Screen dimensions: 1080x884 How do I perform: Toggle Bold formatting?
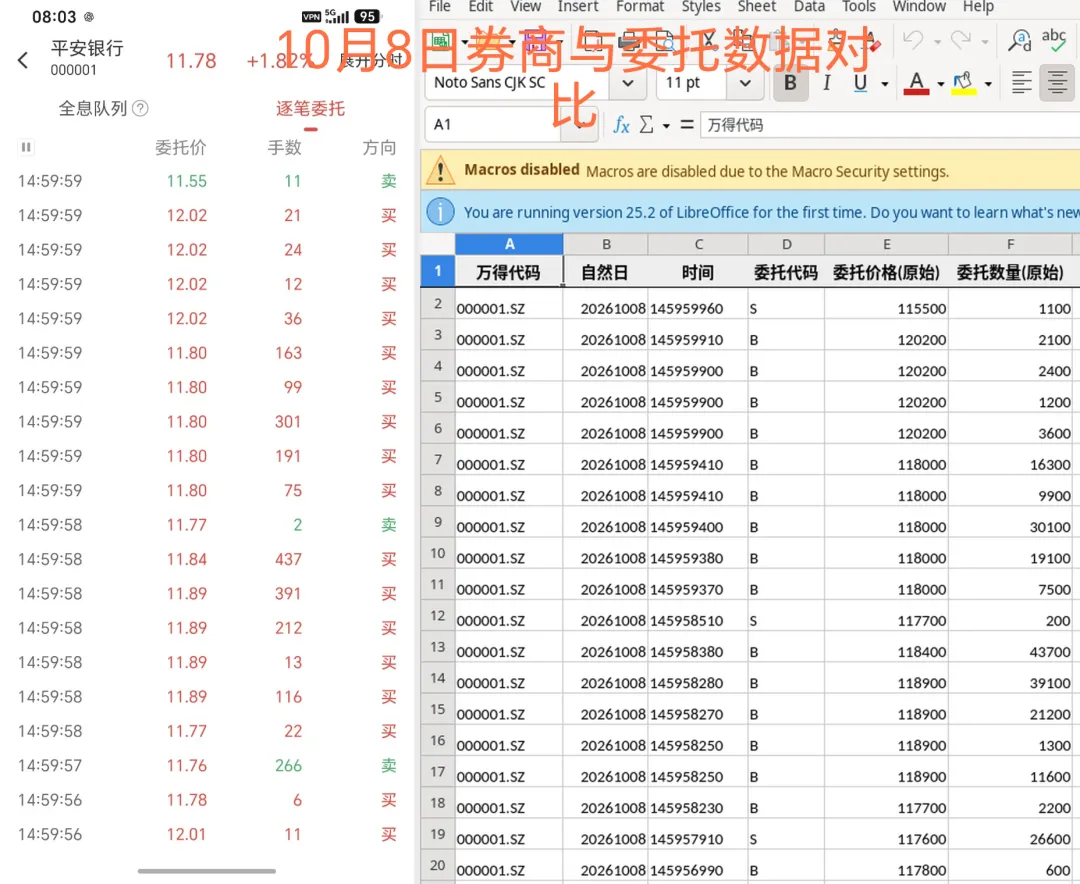point(791,83)
